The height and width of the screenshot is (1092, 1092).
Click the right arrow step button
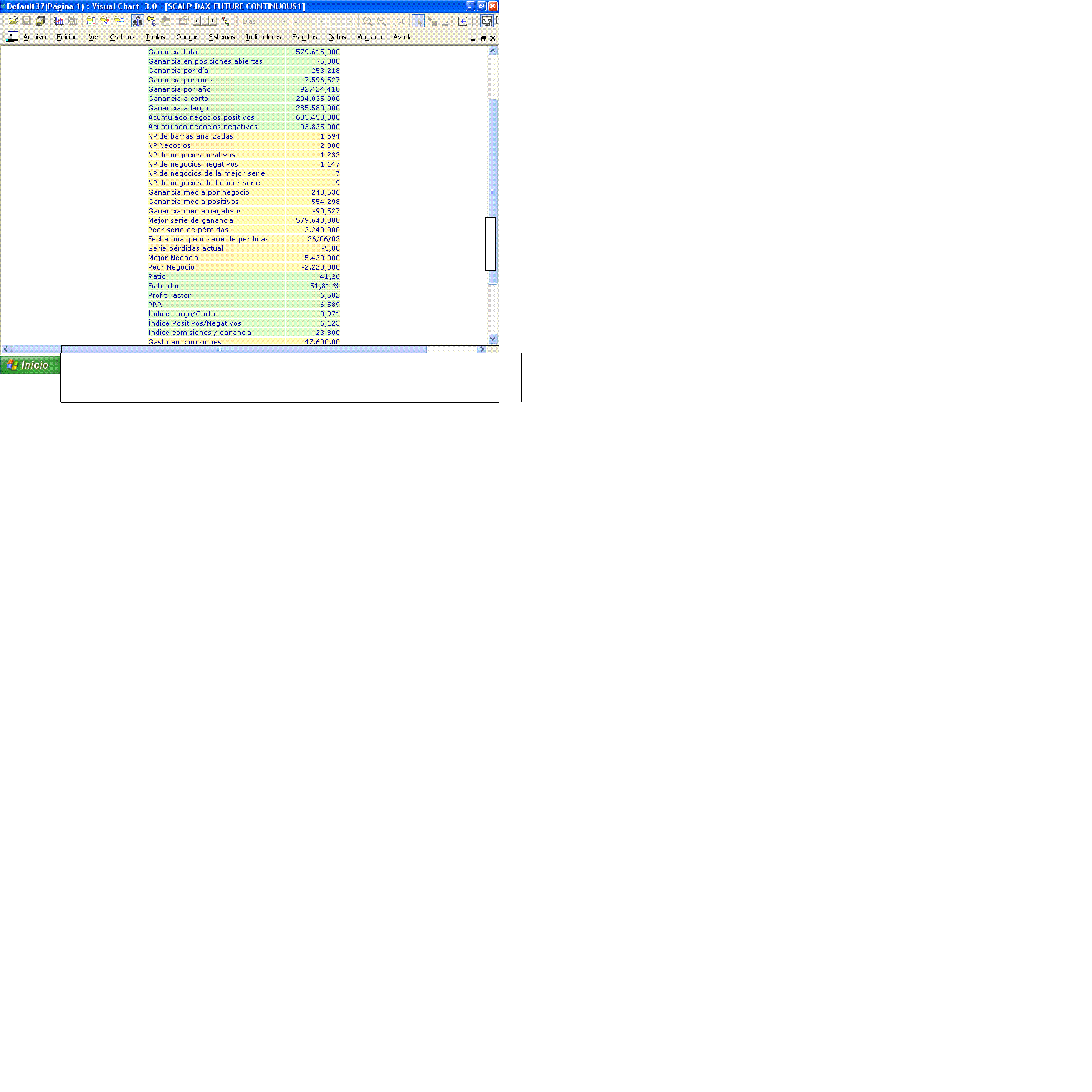tap(213, 21)
